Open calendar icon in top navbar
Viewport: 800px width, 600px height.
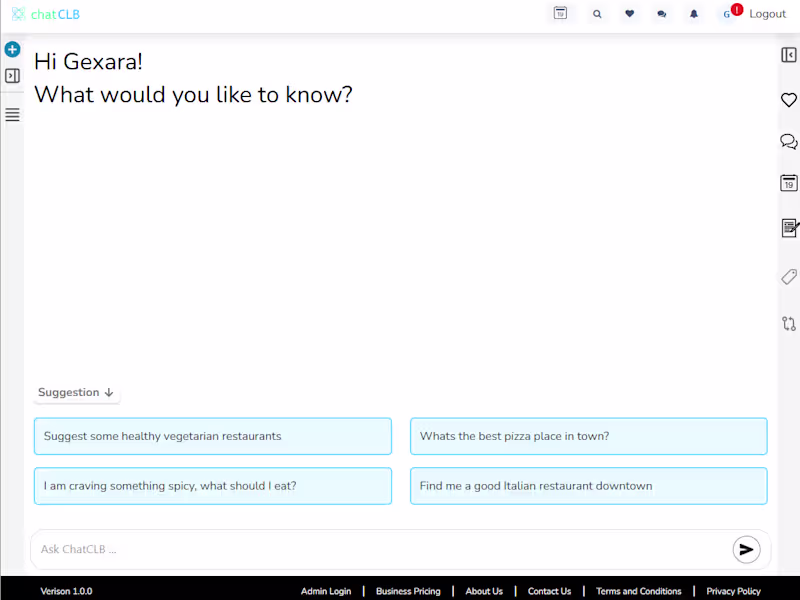[x=560, y=13]
